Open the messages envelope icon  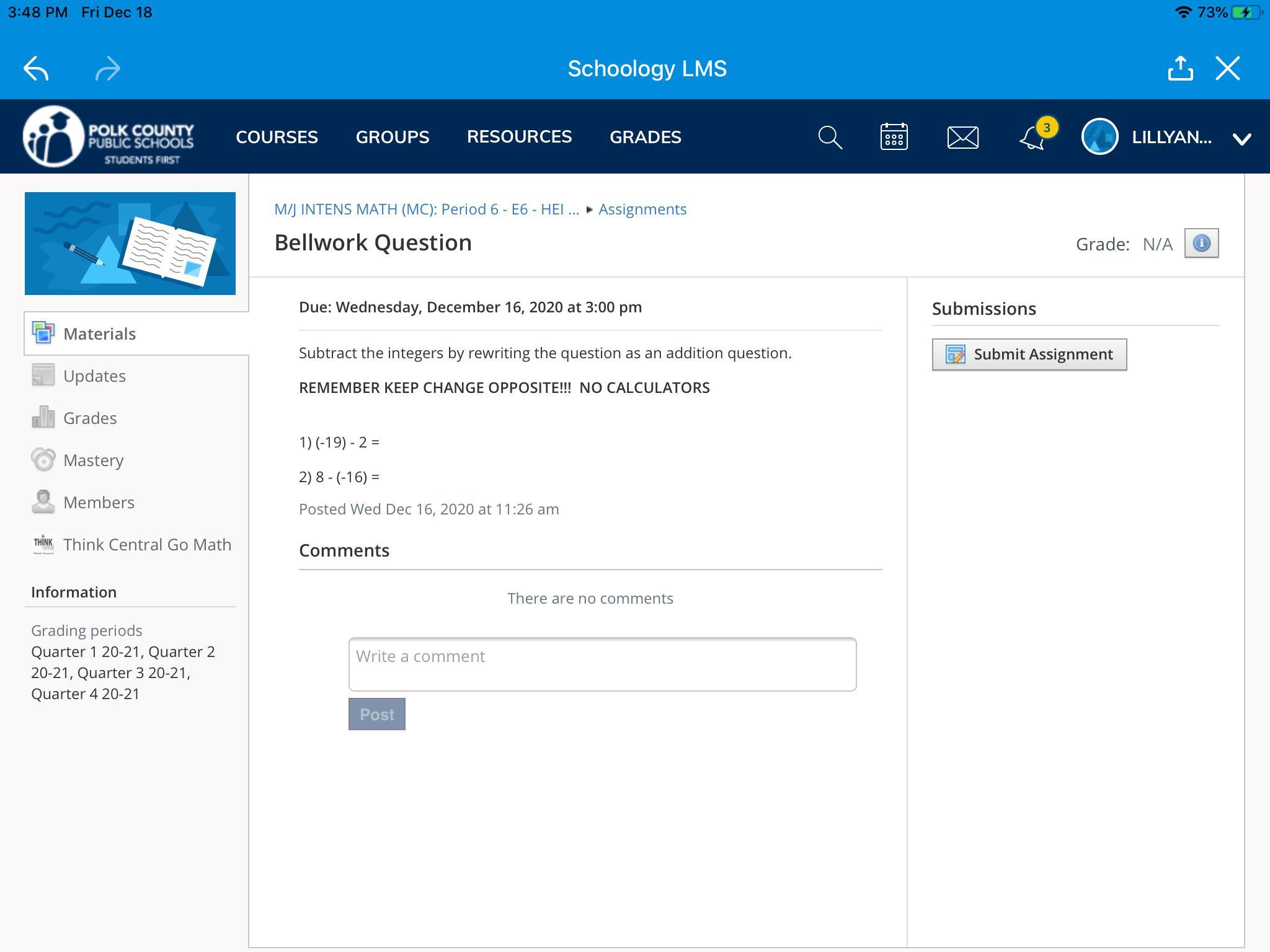coord(962,137)
